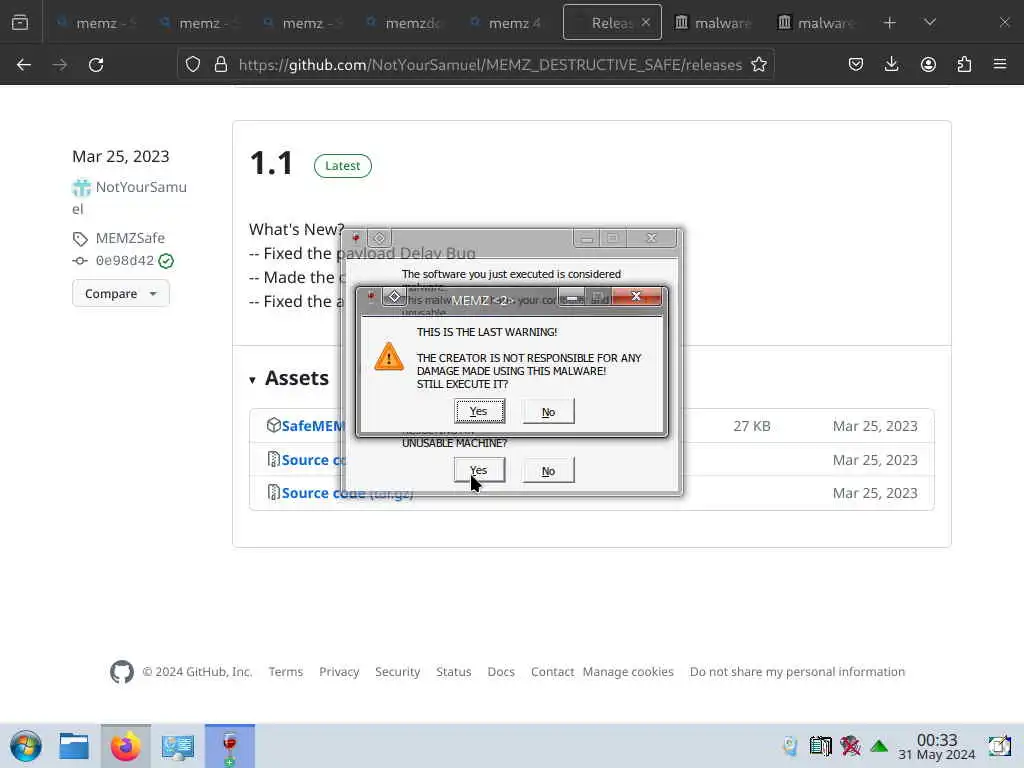Close the active Releases tab
Screen dimensions: 1024x768
coord(645,22)
